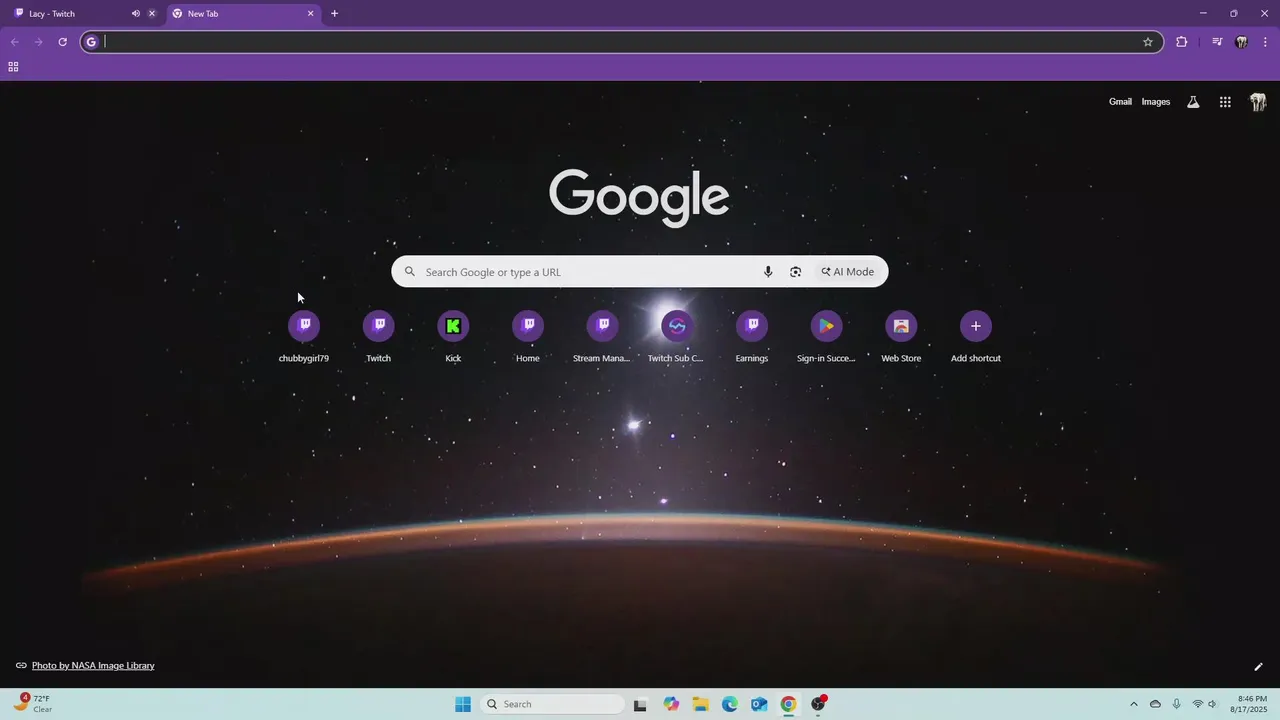Open File Explorer from the taskbar
Viewport: 1280px width, 720px height.
[x=701, y=704]
